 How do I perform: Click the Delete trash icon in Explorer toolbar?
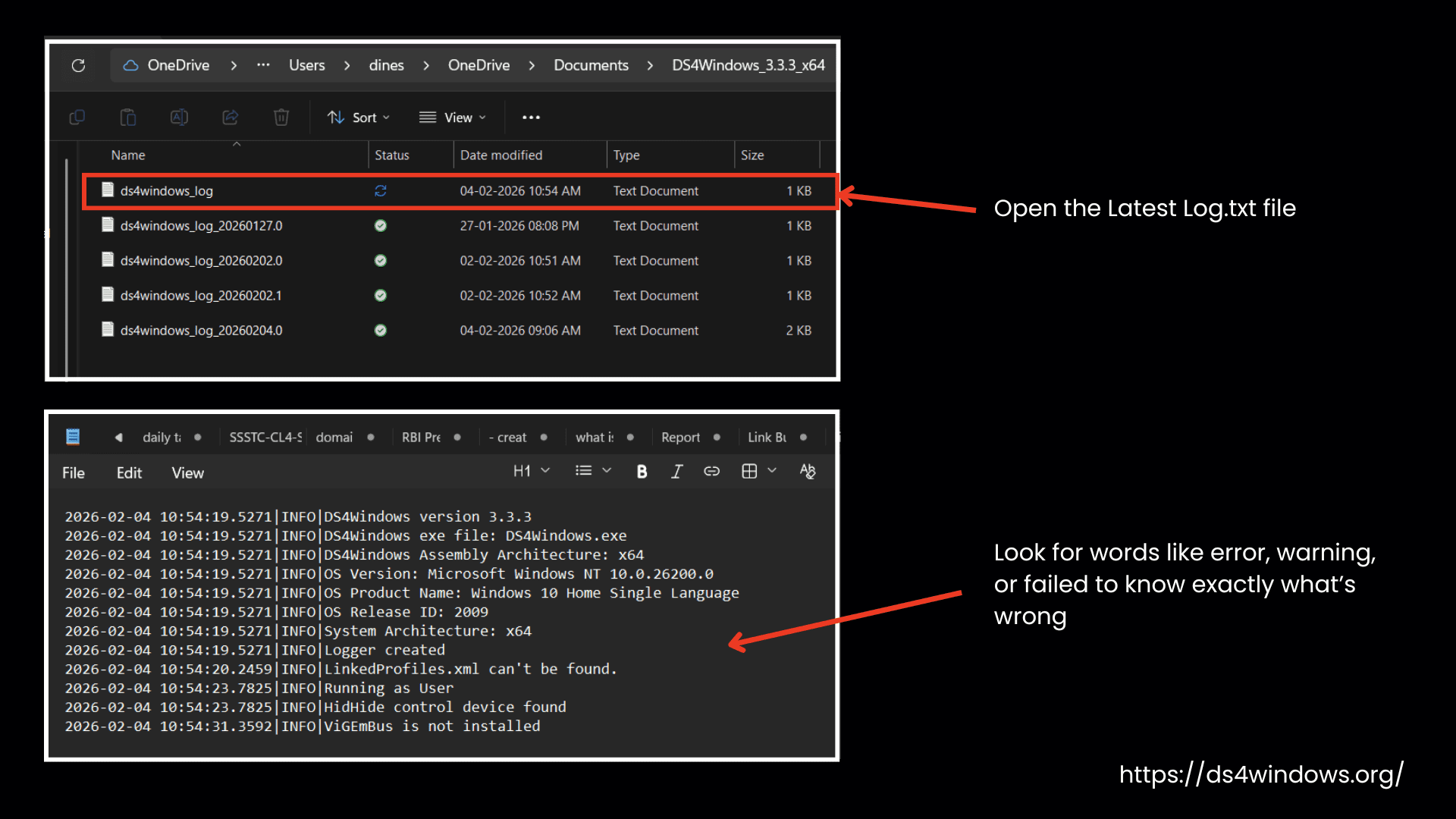[281, 117]
